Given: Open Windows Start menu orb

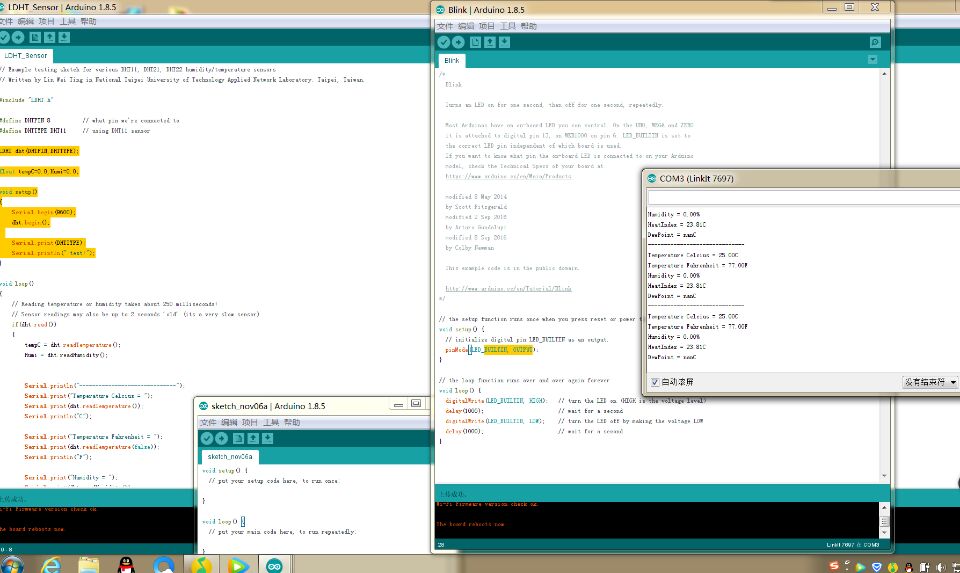Looking at the screenshot, I should [x=10, y=564].
